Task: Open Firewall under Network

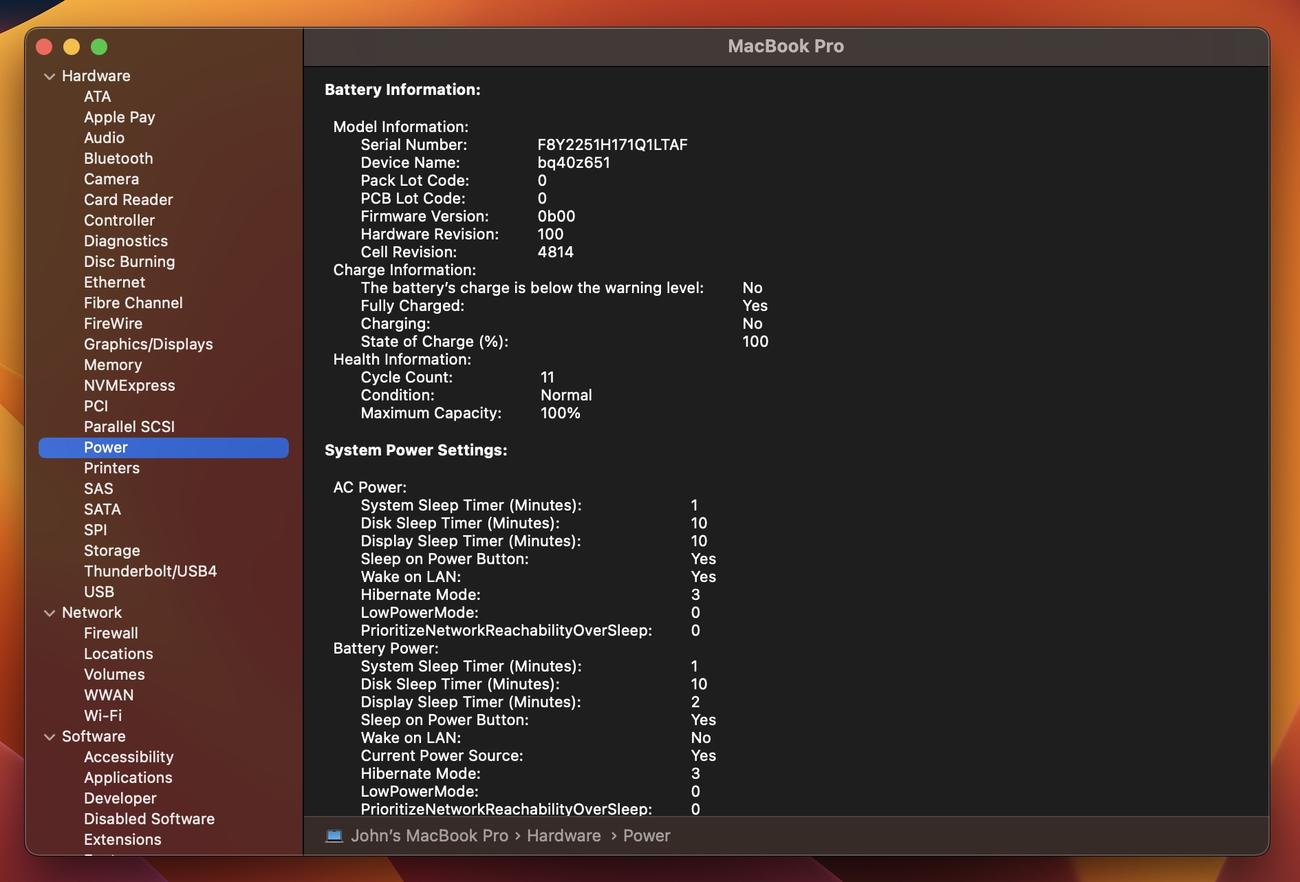Action: [111, 634]
